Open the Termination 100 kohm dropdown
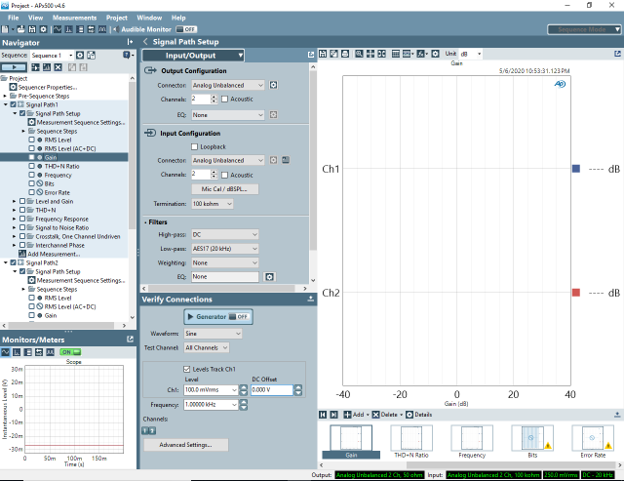The width and height of the screenshot is (624, 481). click(x=212, y=204)
